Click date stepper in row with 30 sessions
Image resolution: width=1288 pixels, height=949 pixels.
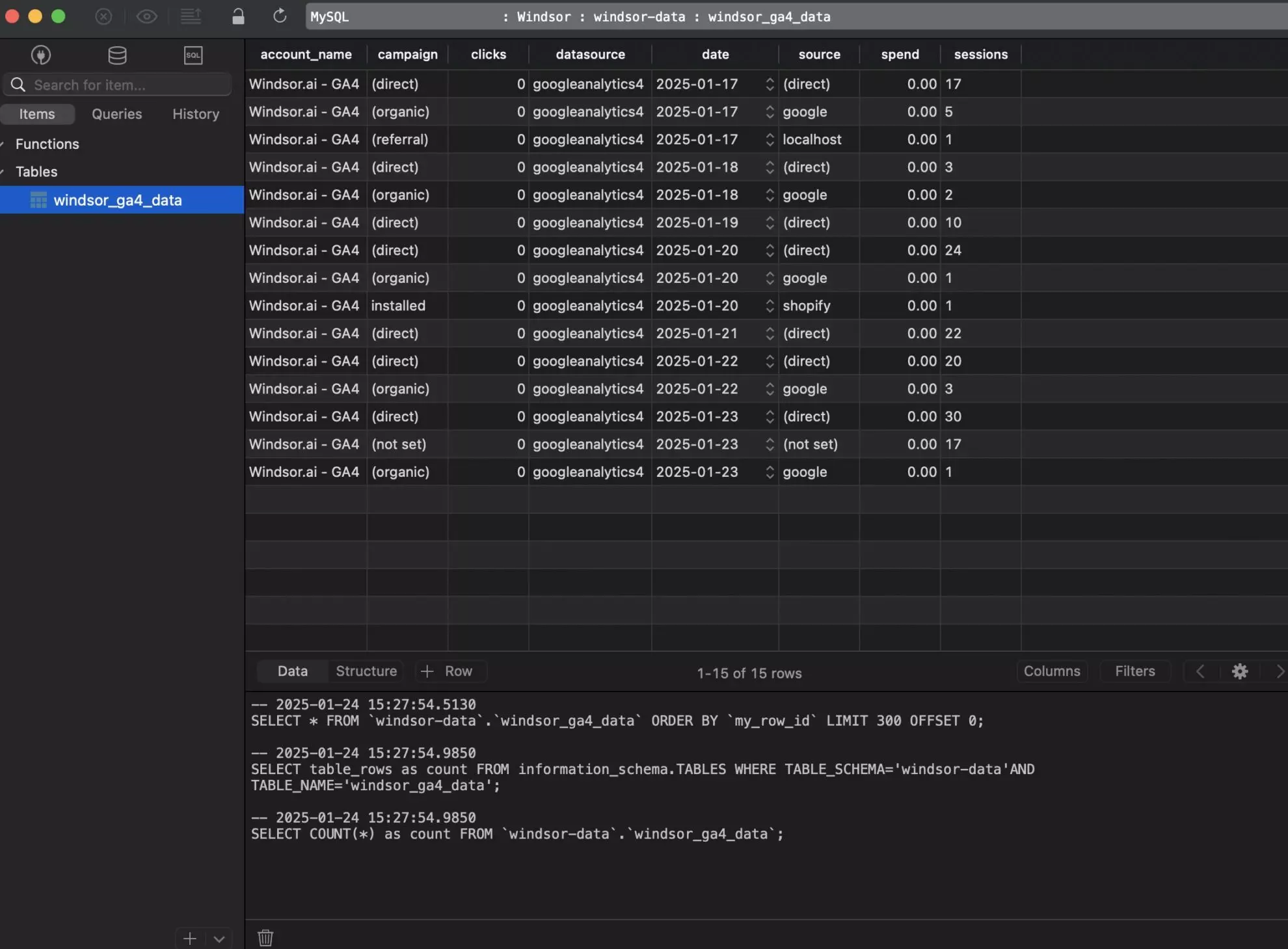[x=770, y=416]
